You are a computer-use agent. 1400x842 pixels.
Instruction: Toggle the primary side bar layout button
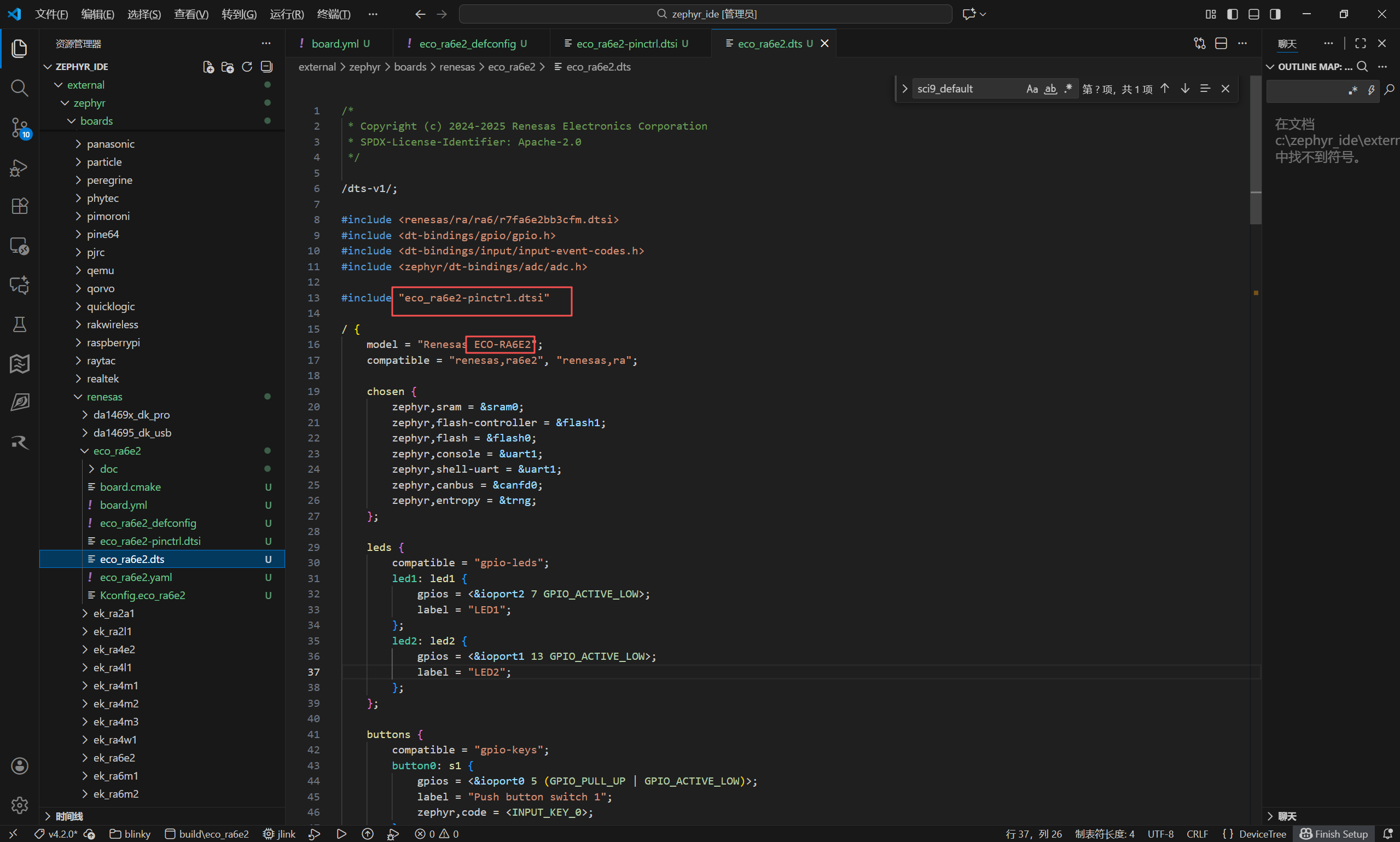1232,14
